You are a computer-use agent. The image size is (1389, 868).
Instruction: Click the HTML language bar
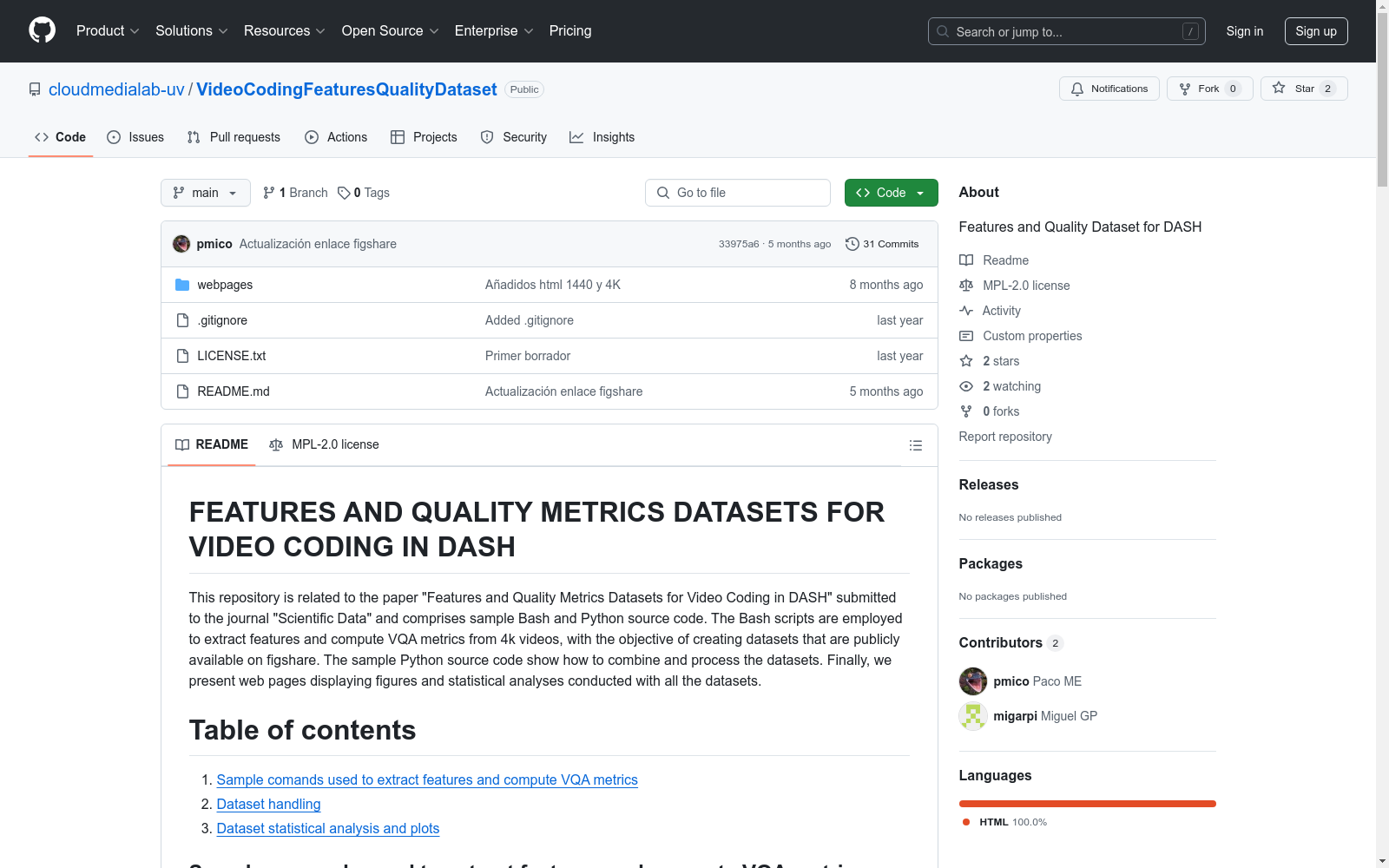[x=1088, y=804]
